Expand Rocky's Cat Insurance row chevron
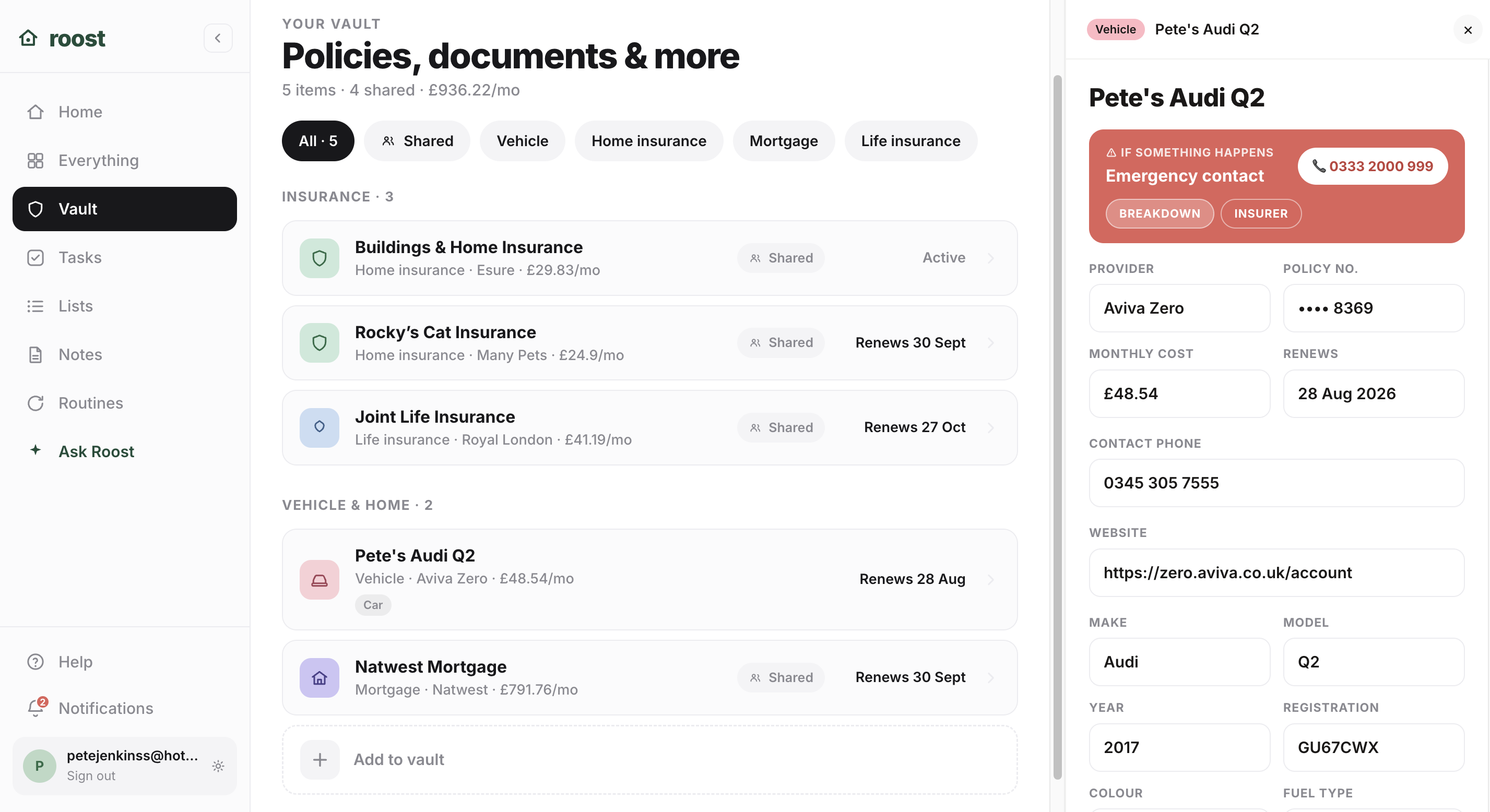The height and width of the screenshot is (812, 1490). [990, 342]
